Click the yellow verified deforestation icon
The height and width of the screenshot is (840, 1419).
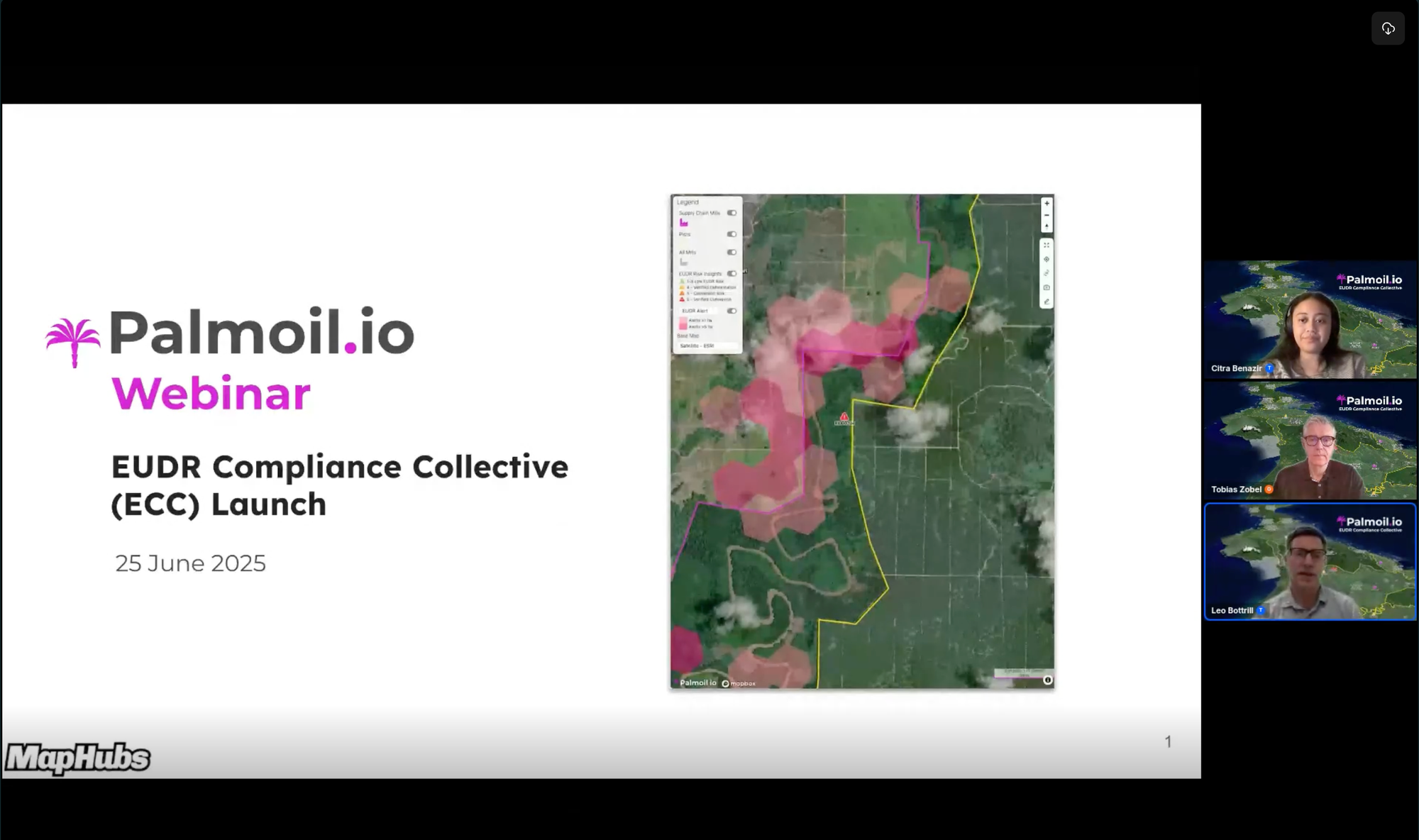click(682, 287)
